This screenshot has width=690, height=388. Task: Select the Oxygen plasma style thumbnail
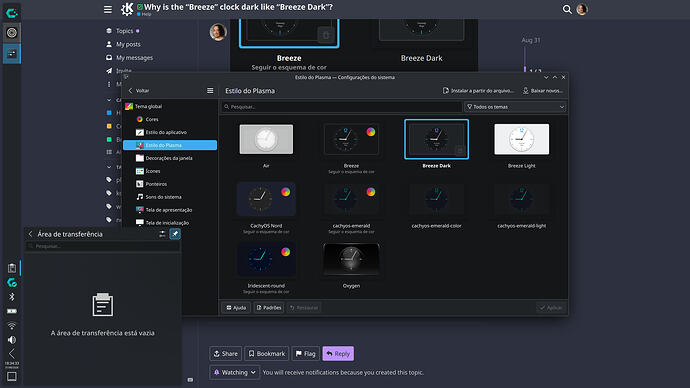[x=351, y=259]
